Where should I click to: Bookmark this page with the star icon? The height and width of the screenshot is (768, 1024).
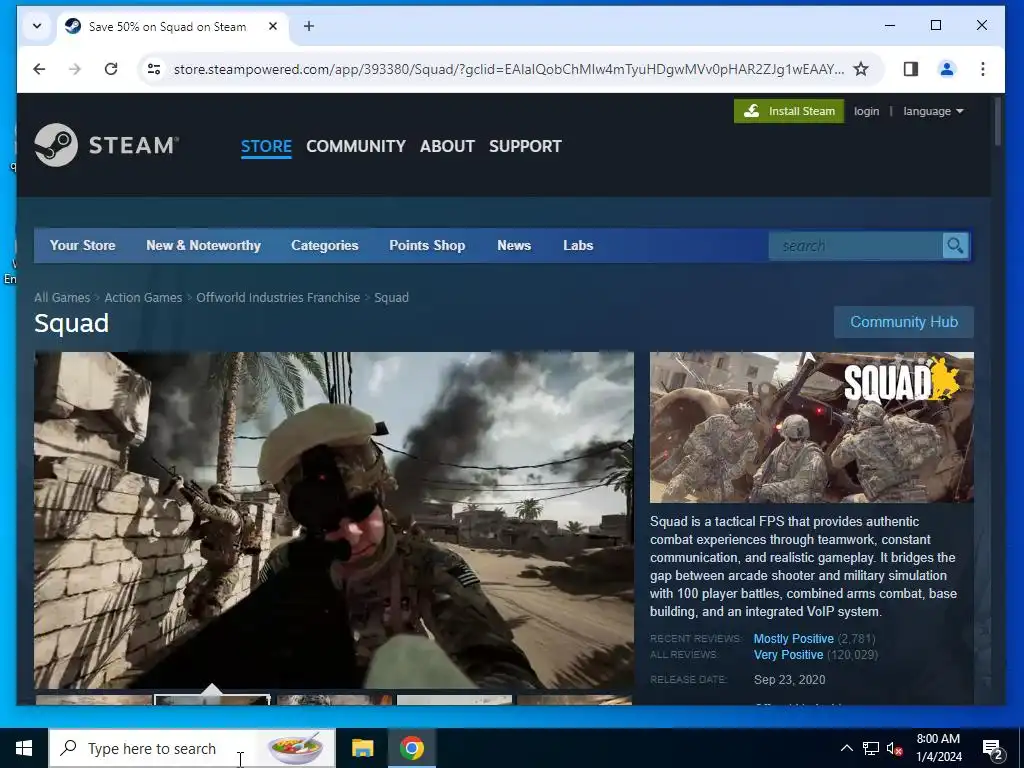tap(861, 69)
